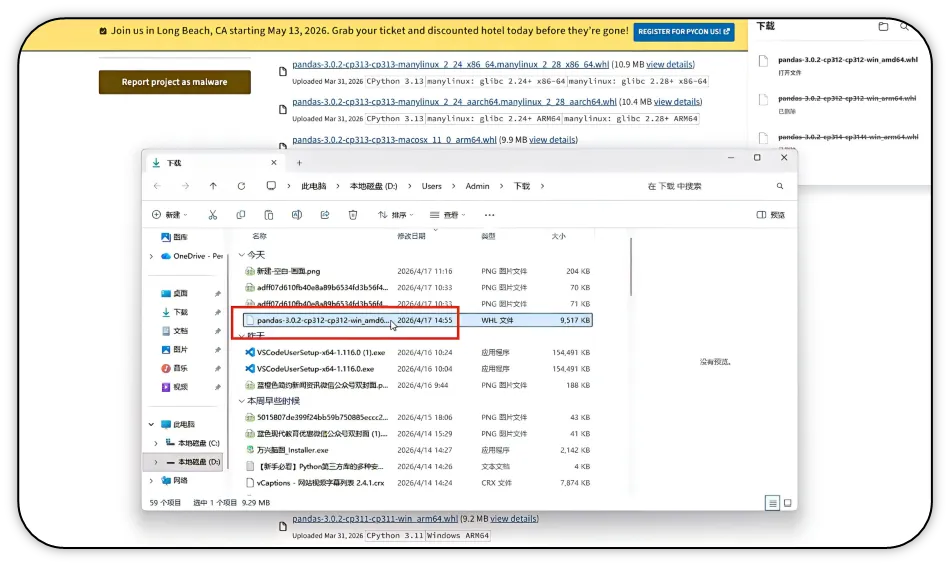Collapse the 此电脑 tree node
Screen dimensions: 950x566
point(151,424)
